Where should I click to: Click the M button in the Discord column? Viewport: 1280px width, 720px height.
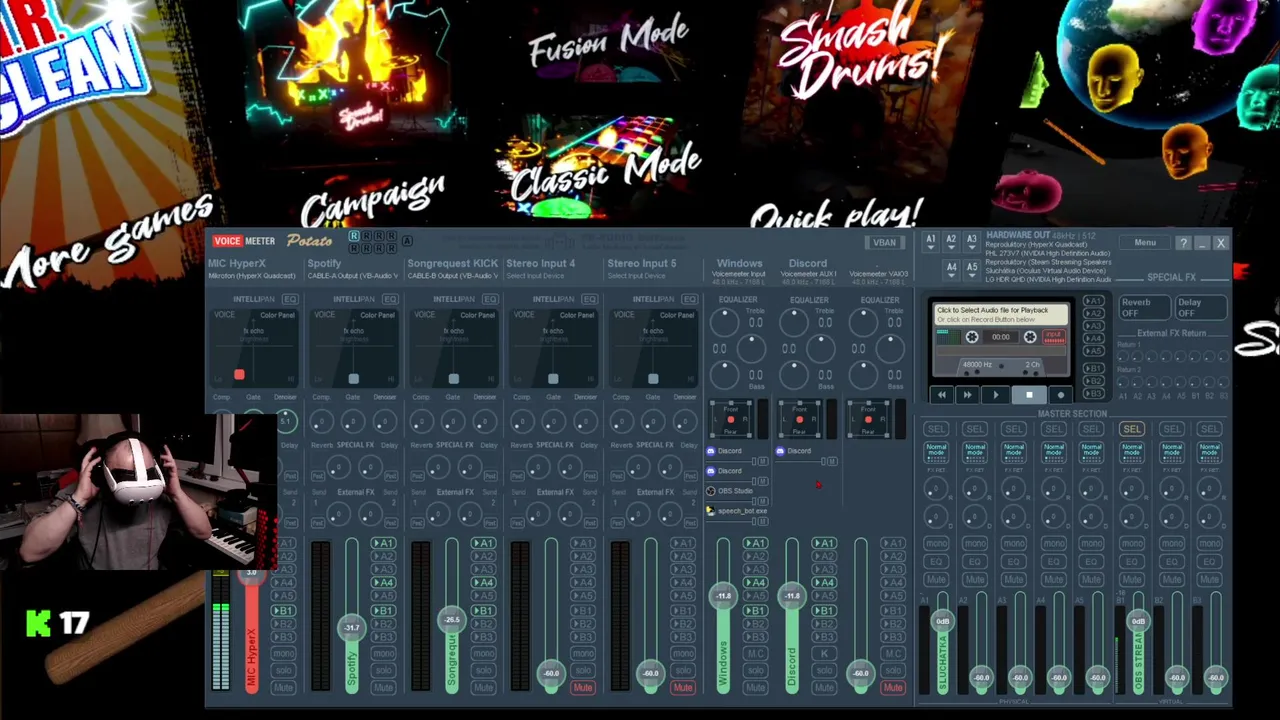point(831,461)
